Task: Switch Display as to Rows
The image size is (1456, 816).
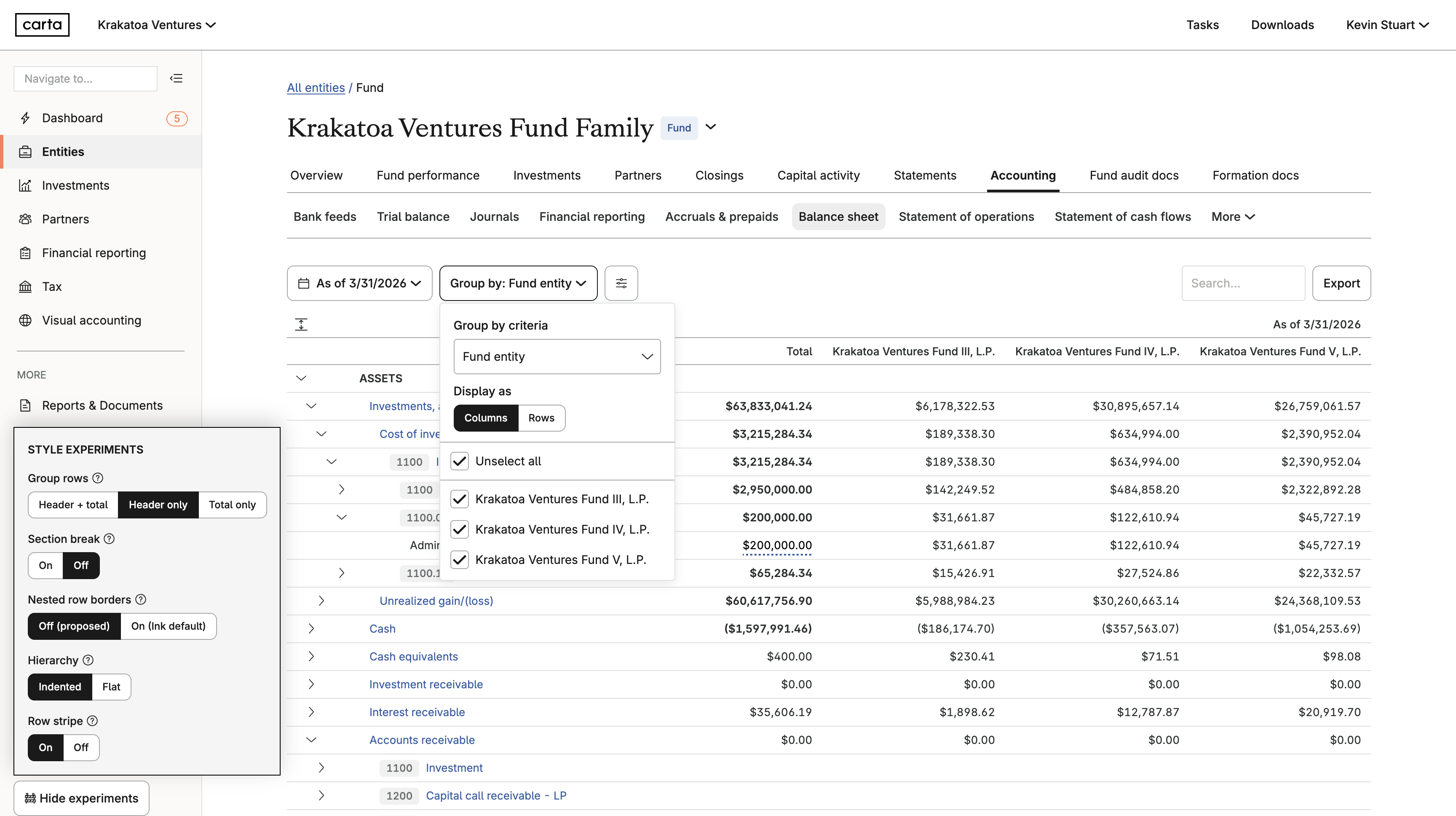Action: [x=541, y=418]
